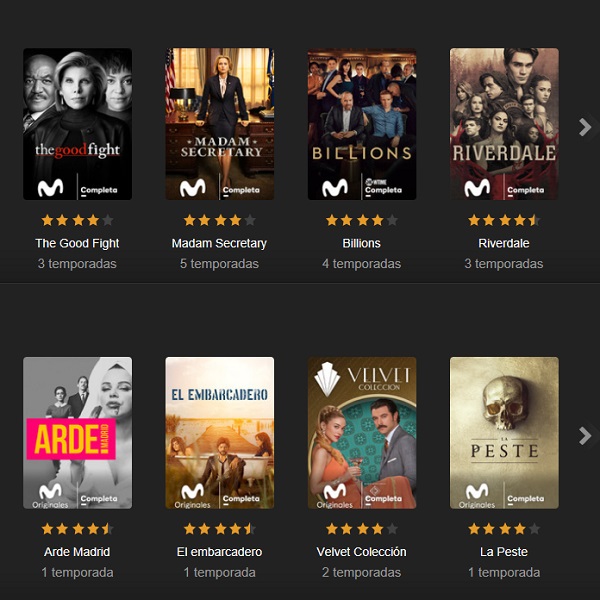Open the Madam Secretary poster
The image size is (600, 600).
pyautogui.click(x=220, y=124)
